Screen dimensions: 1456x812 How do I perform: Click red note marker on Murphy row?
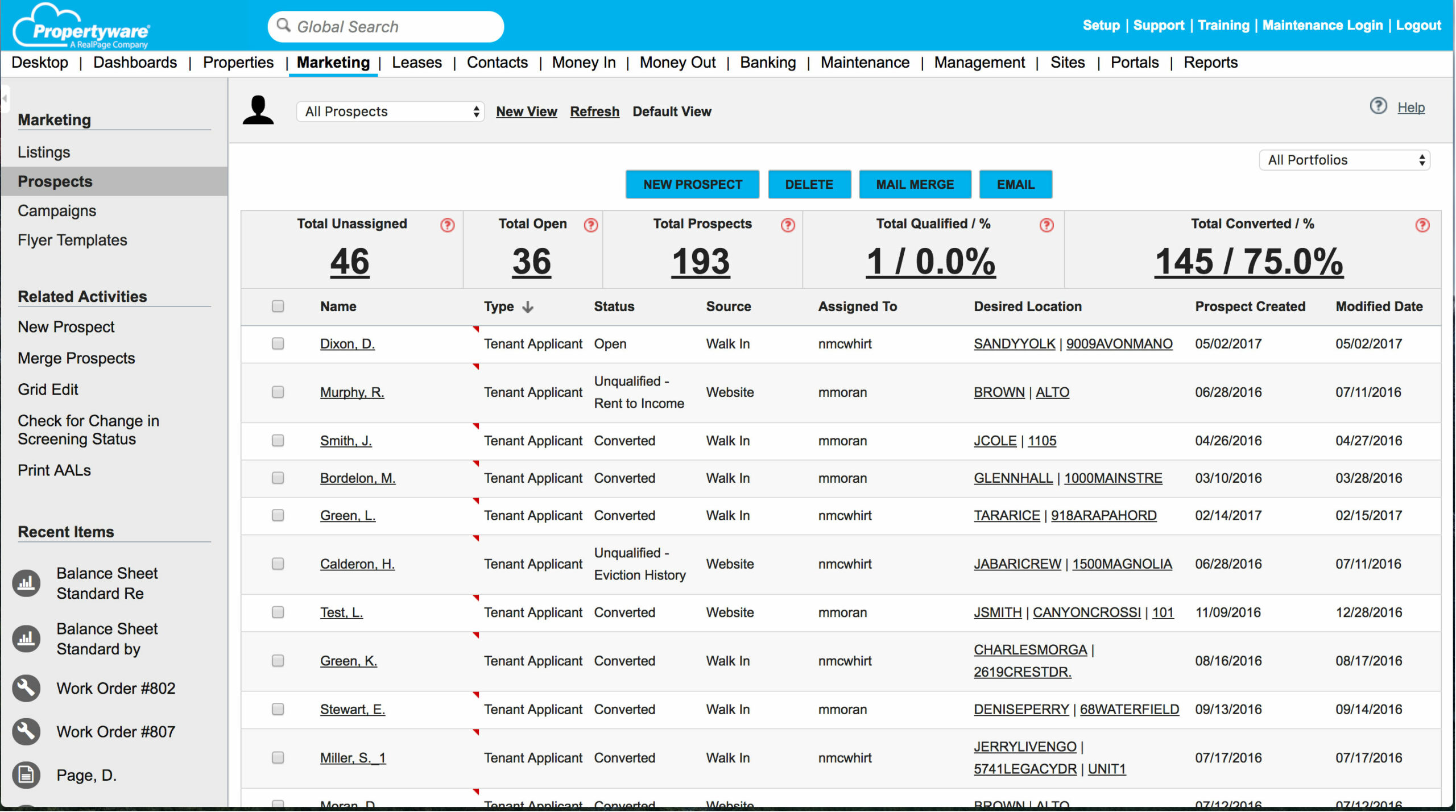pos(476,367)
